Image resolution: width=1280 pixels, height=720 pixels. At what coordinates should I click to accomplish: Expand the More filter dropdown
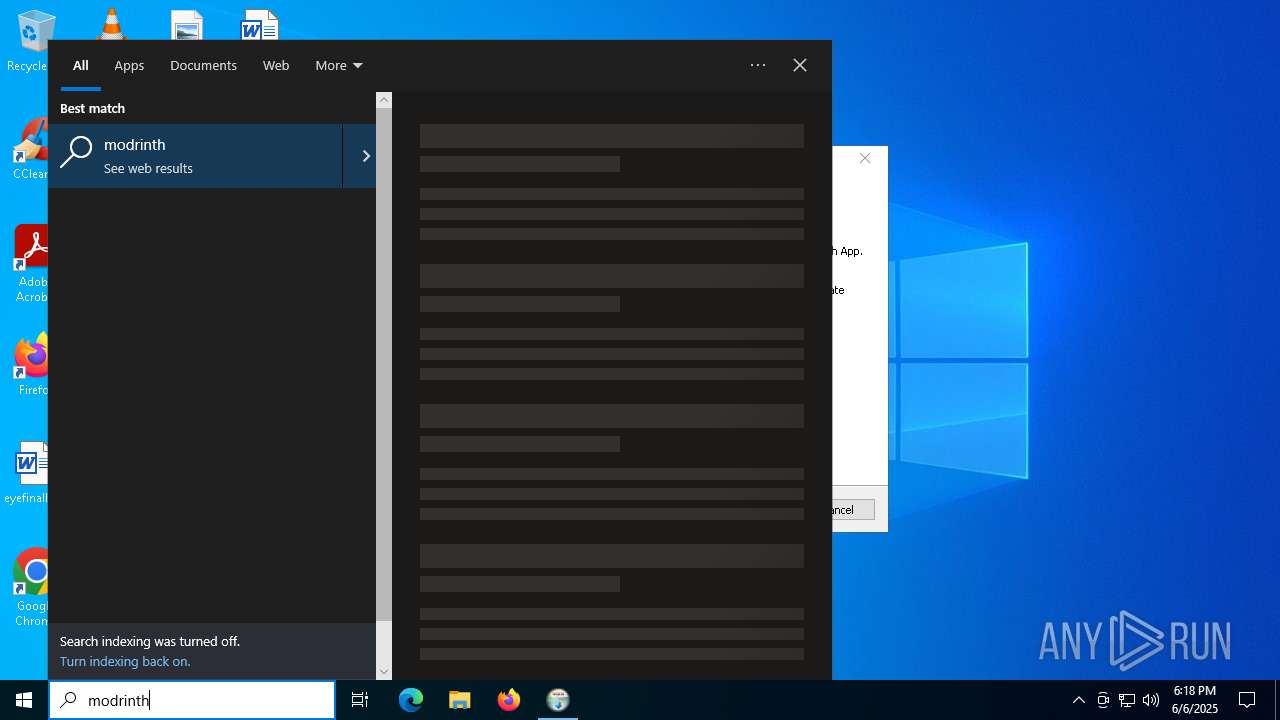point(339,66)
